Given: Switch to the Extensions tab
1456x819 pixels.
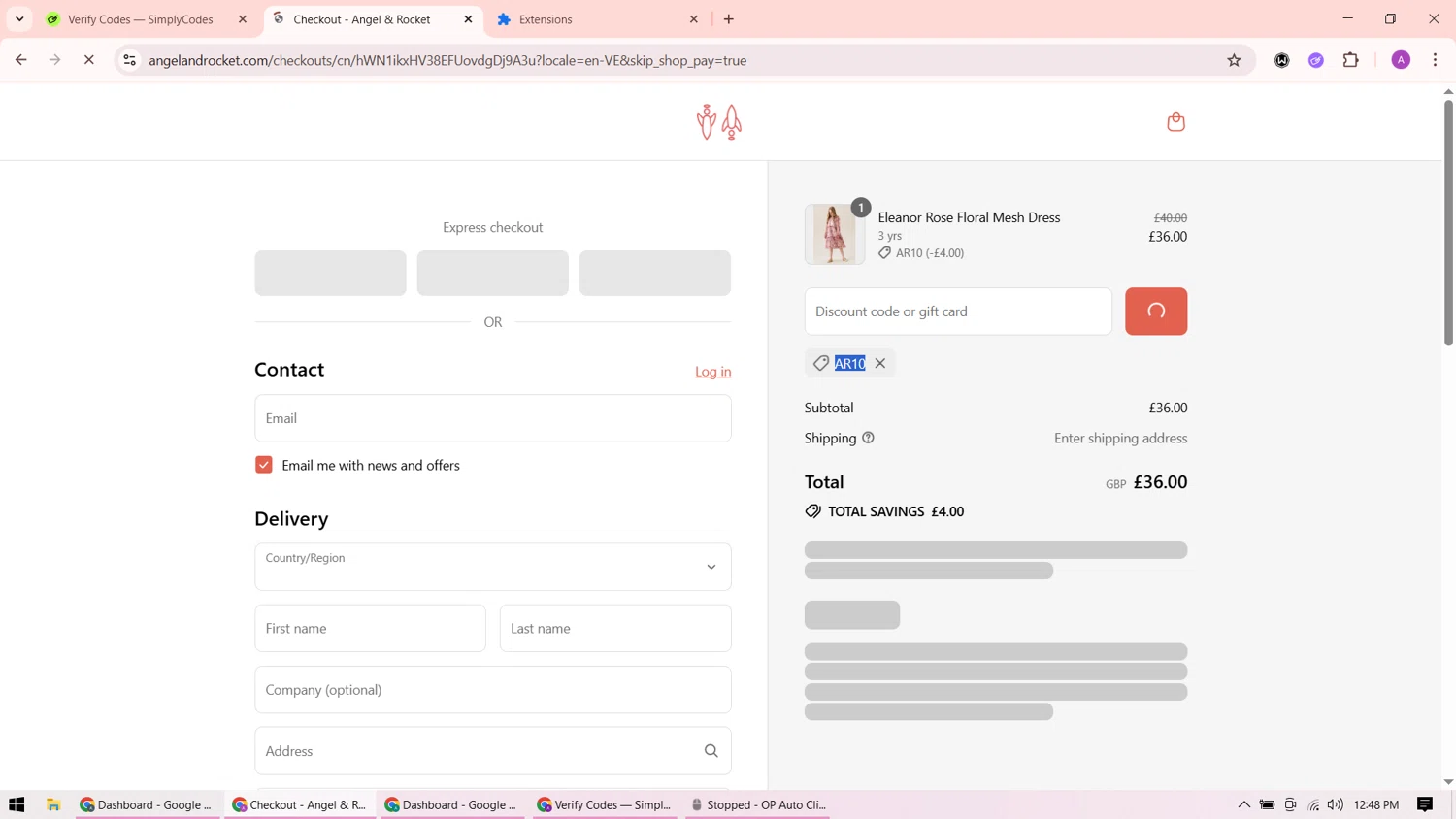Looking at the screenshot, I should point(595,19).
